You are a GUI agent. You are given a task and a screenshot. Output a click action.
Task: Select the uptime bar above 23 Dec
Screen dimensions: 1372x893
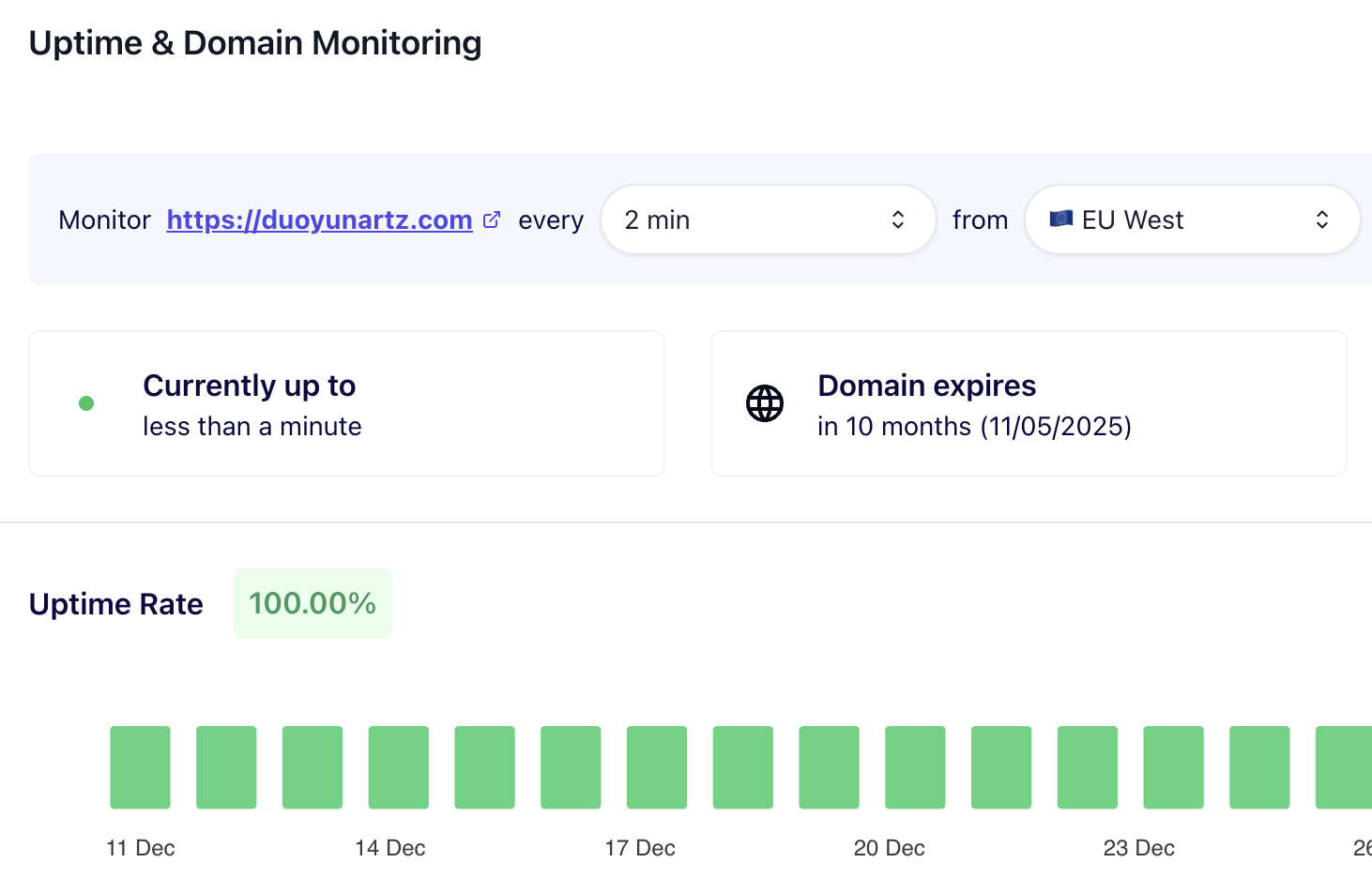coord(1173,767)
